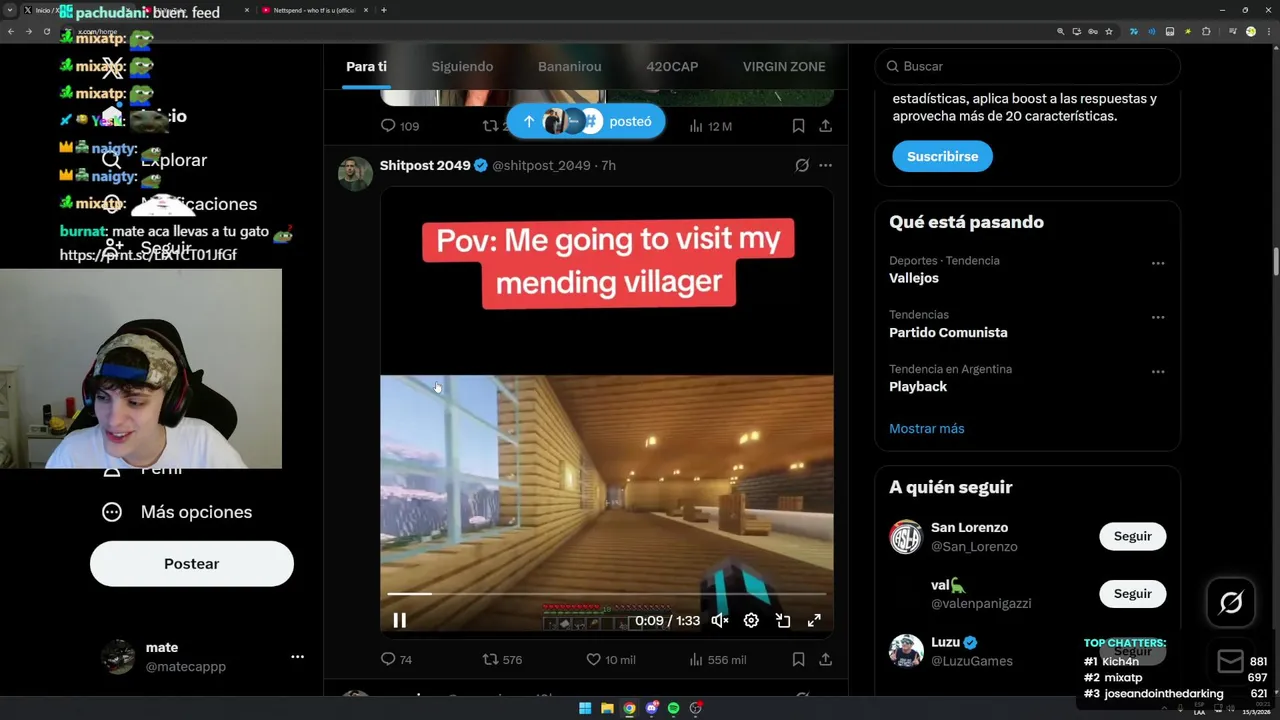
Task: Open San Lorenzo profile avatar
Action: tap(906, 537)
